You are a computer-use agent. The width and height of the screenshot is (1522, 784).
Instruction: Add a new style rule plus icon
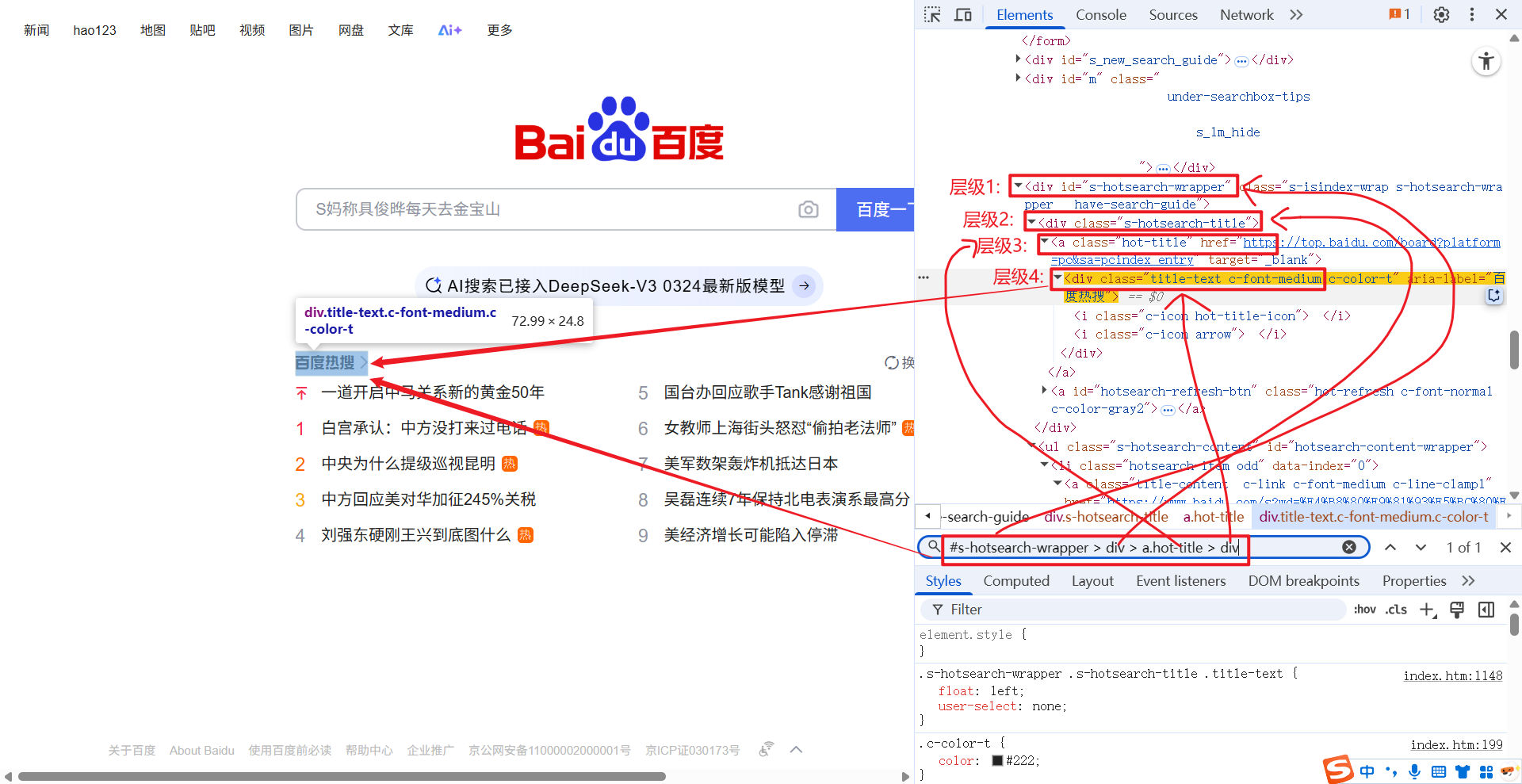coord(1428,609)
